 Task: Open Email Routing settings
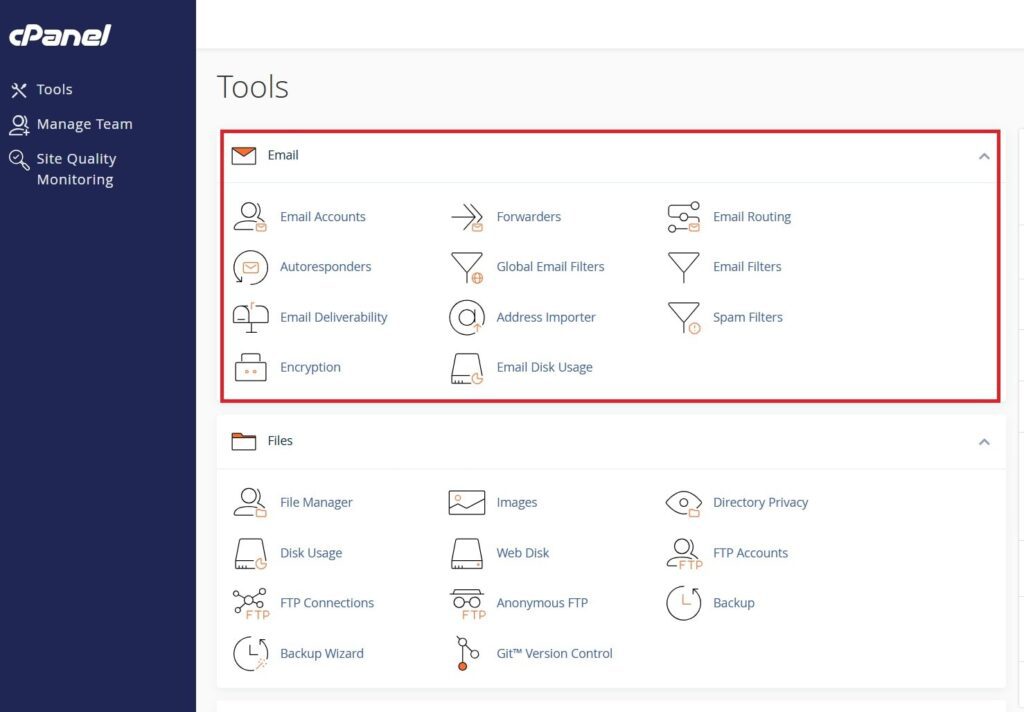pos(751,216)
